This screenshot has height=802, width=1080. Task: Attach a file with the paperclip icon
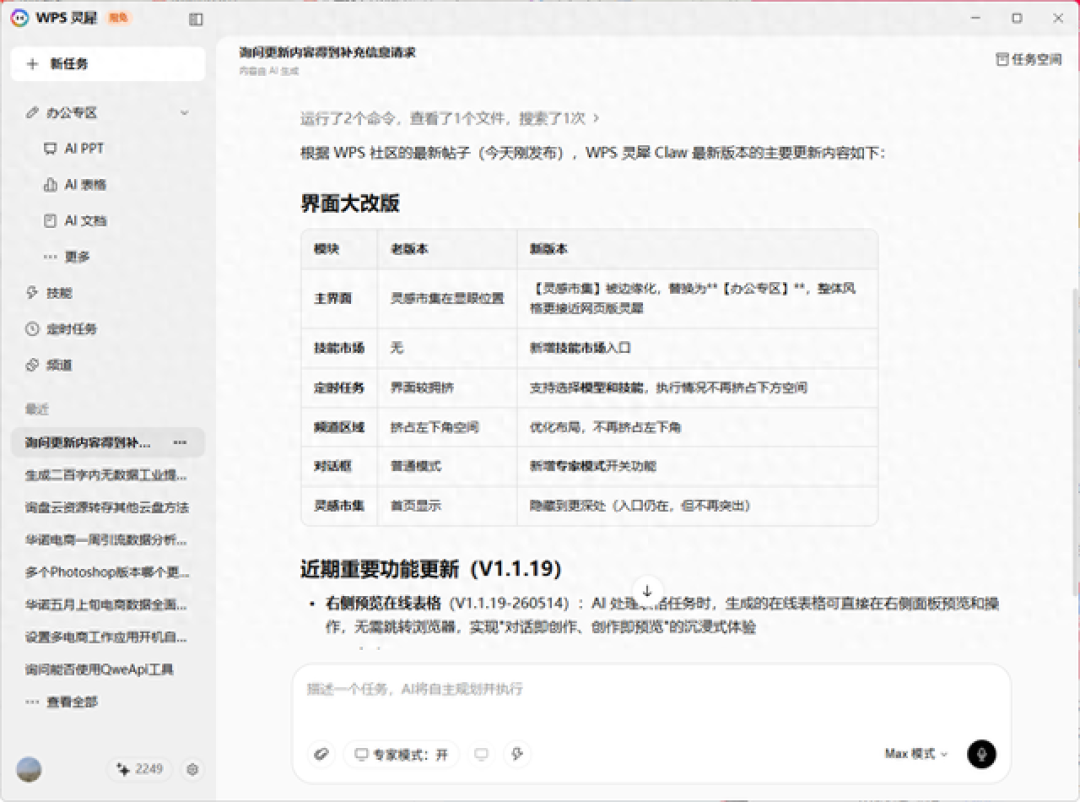pos(321,754)
